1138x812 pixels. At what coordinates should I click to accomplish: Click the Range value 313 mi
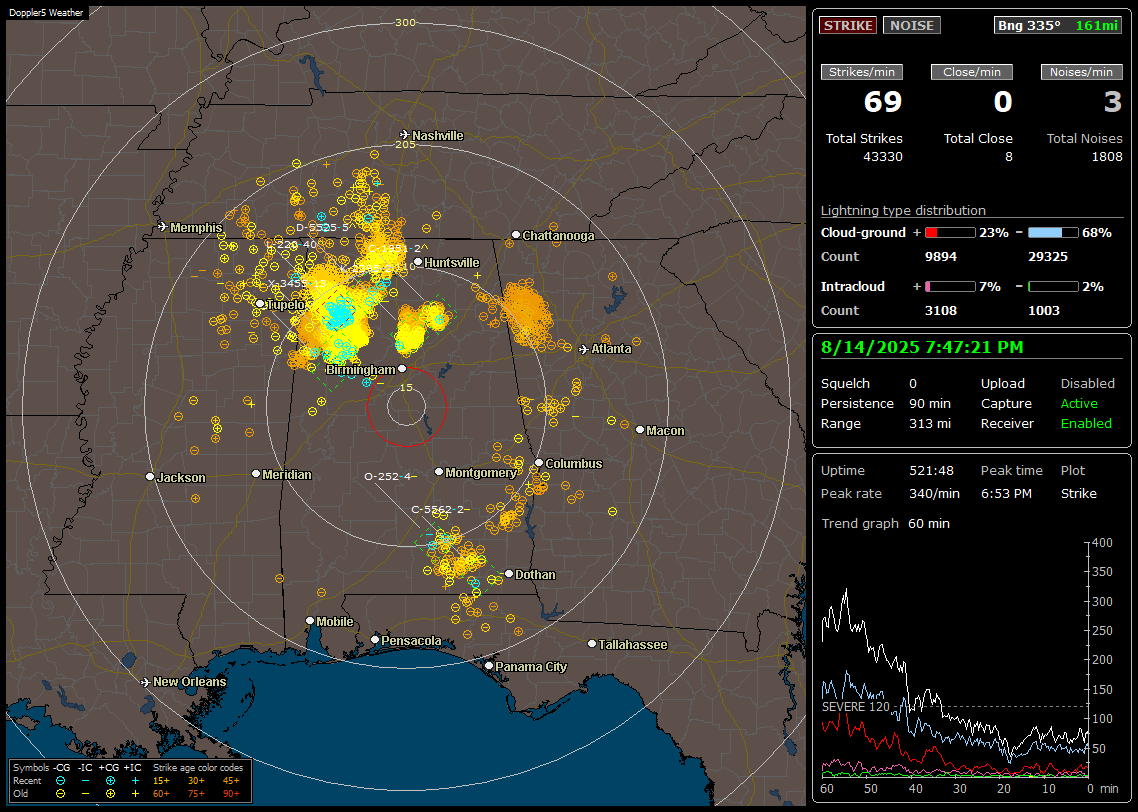[x=930, y=424]
